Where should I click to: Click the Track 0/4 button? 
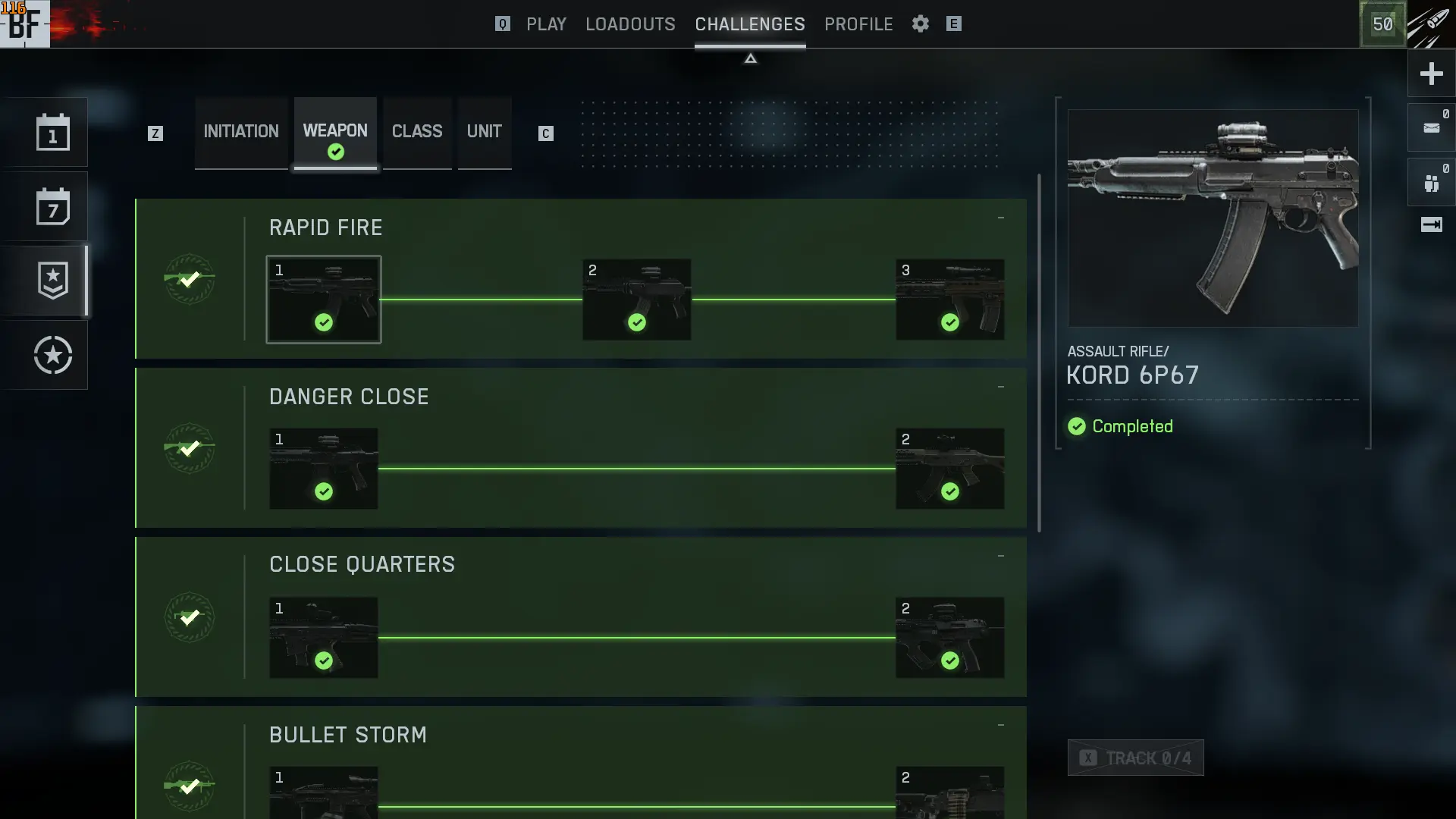point(1135,758)
